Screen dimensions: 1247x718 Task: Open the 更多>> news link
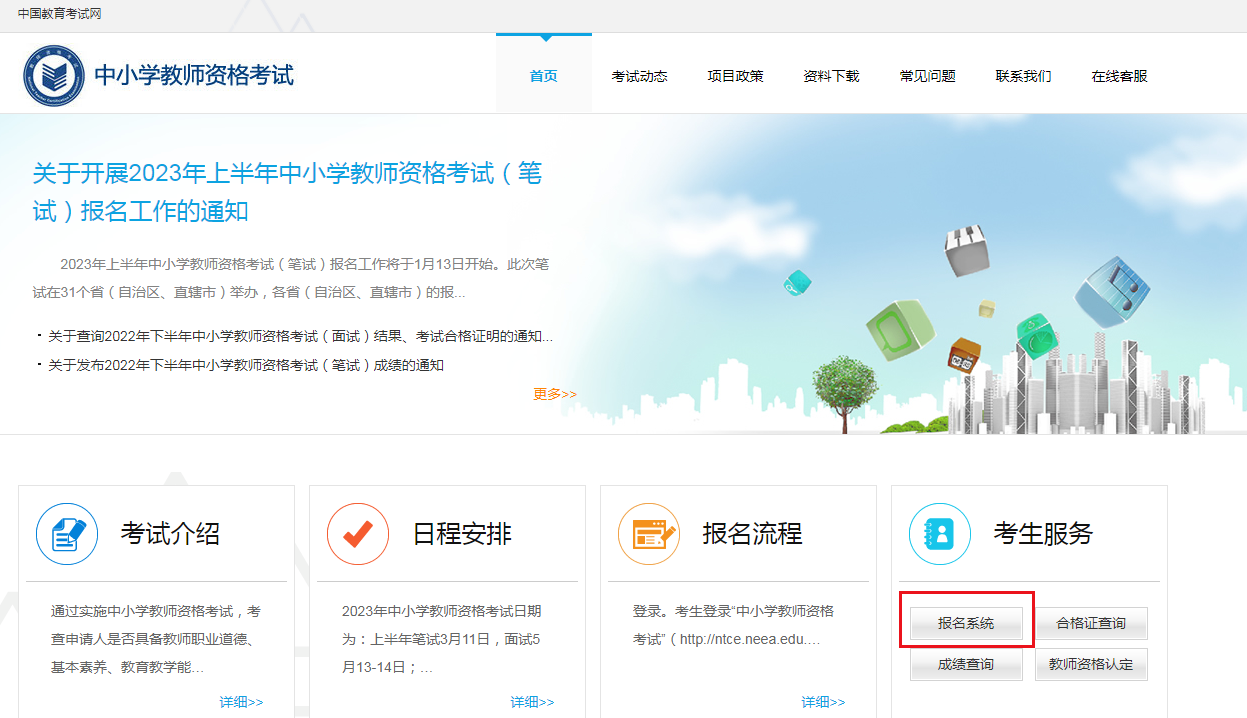[554, 394]
